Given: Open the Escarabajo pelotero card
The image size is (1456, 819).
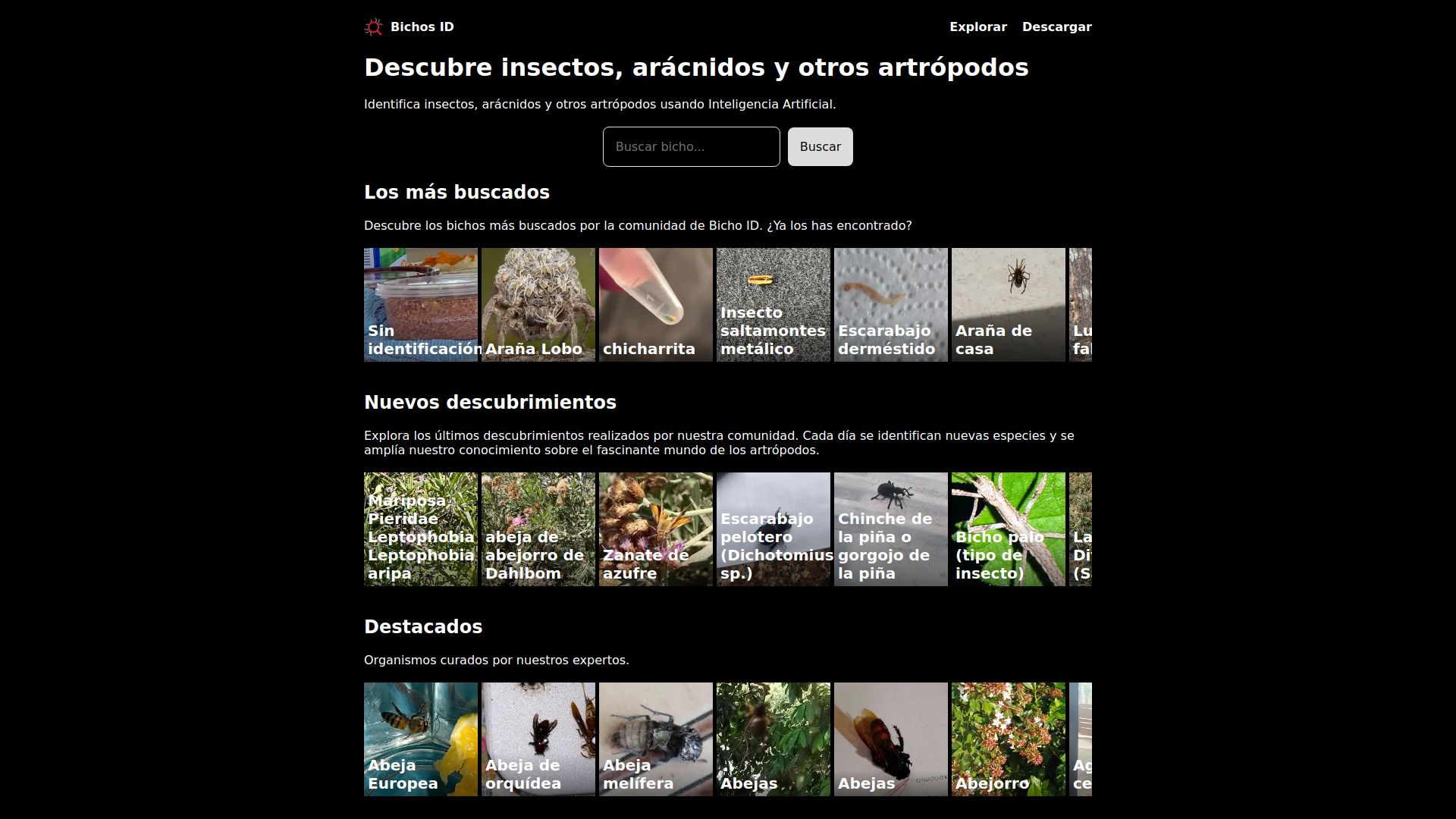Looking at the screenshot, I should coord(773,529).
